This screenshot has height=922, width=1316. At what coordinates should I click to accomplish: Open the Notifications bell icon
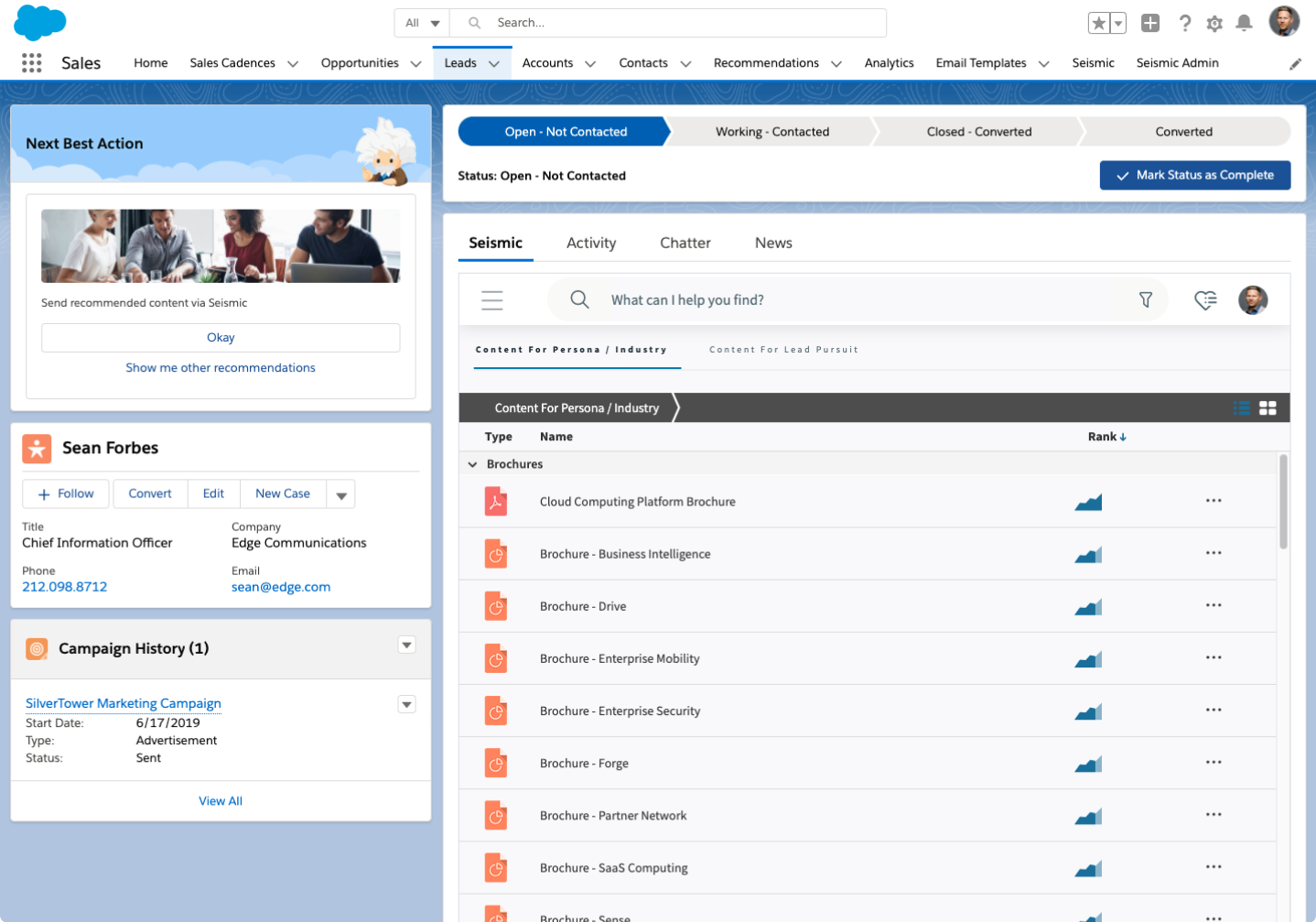(1244, 23)
